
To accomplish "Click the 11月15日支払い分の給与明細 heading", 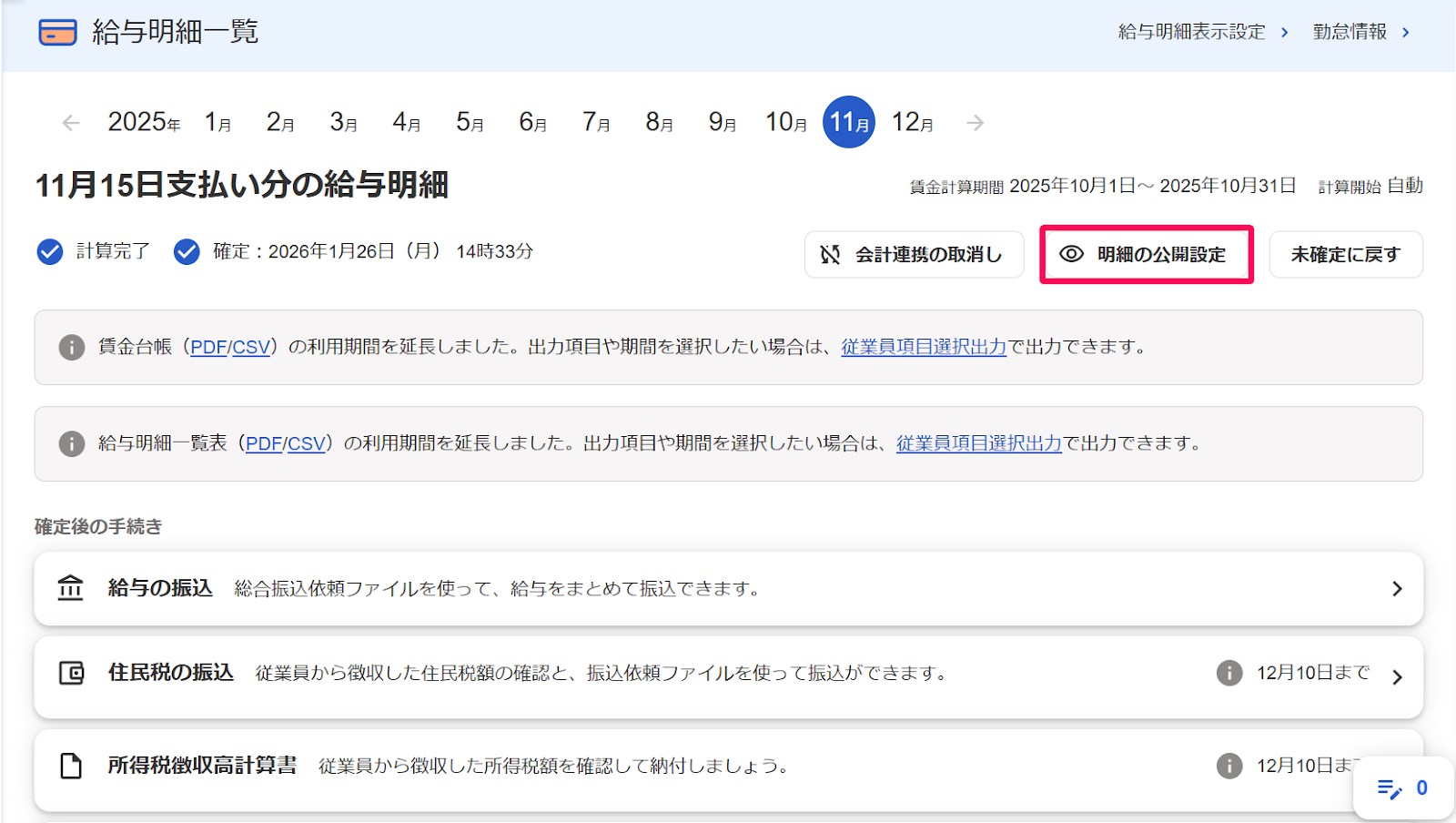I will pyautogui.click(x=242, y=185).
